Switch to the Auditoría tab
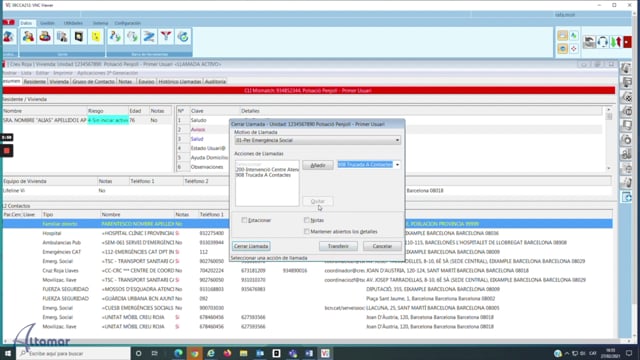Screen dimensions: 640x360 click(216, 82)
